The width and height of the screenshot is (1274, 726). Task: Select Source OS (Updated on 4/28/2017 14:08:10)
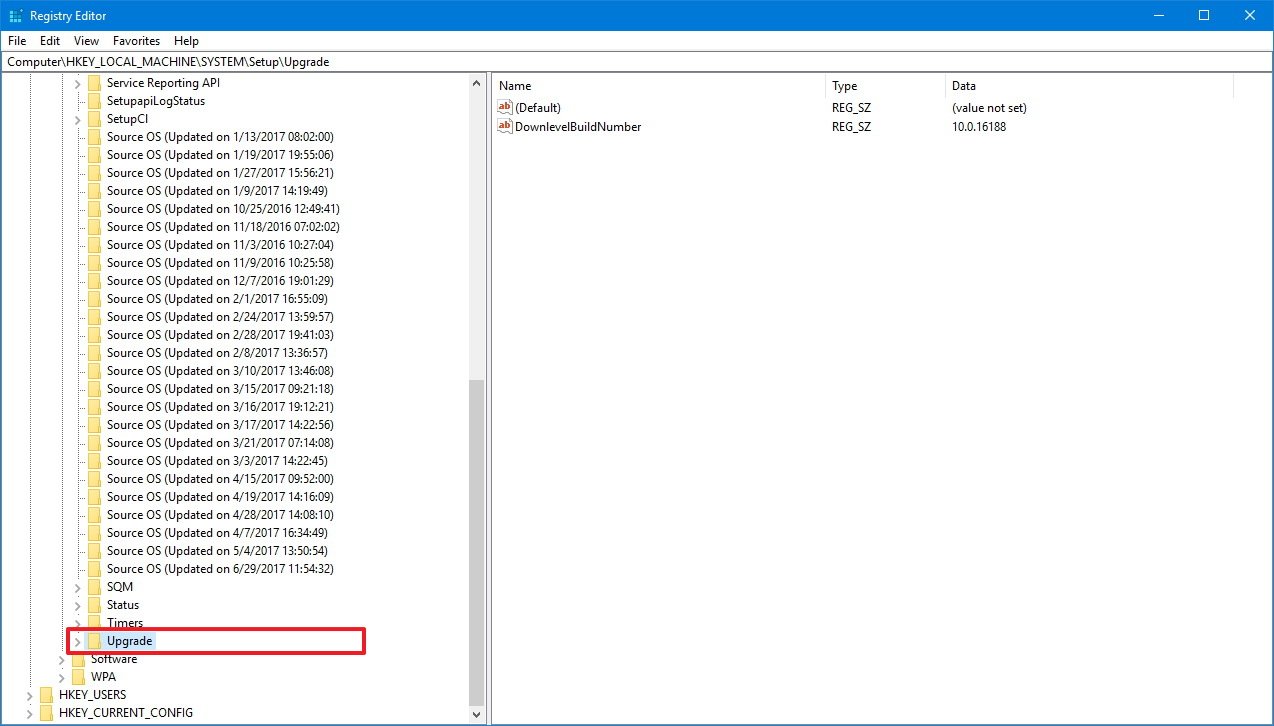(220, 515)
